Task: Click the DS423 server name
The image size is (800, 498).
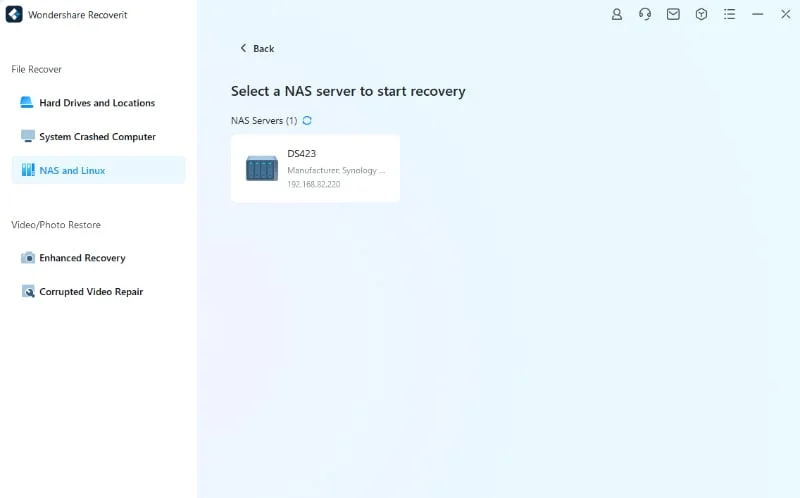Action: pos(302,154)
